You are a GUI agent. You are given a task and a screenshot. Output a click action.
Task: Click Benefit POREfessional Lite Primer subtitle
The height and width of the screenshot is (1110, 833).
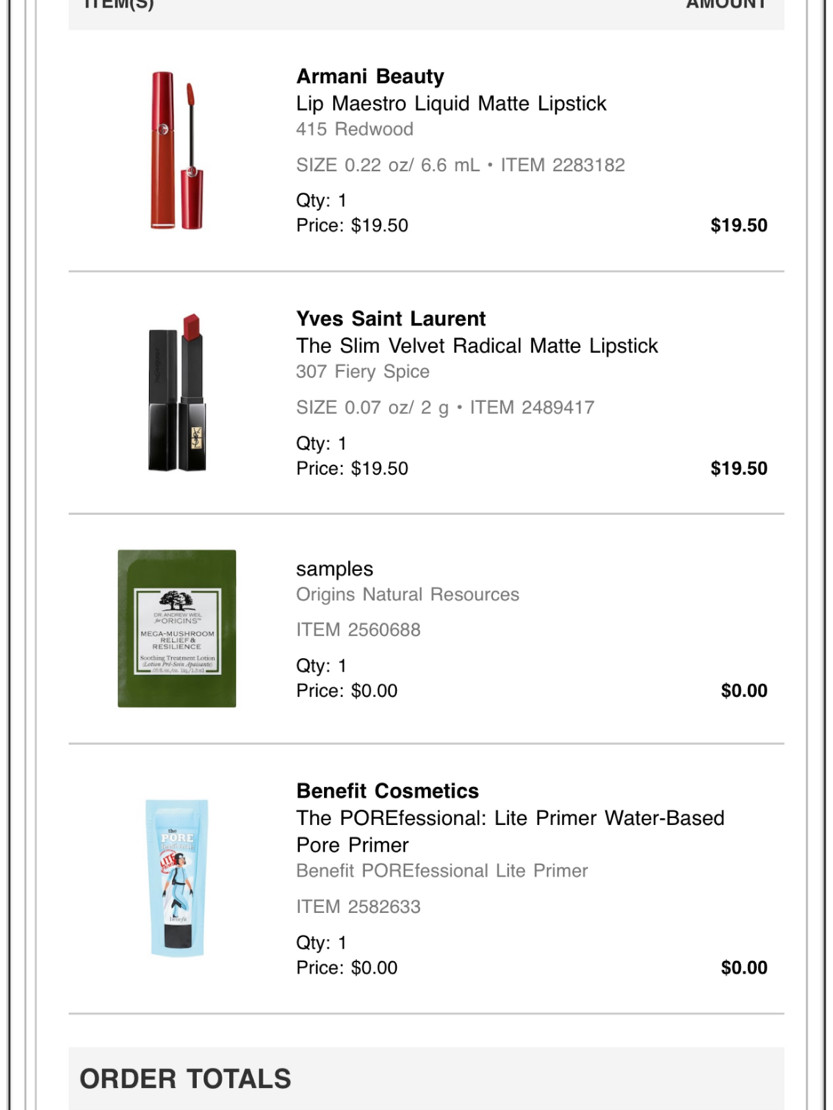[442, 871]
